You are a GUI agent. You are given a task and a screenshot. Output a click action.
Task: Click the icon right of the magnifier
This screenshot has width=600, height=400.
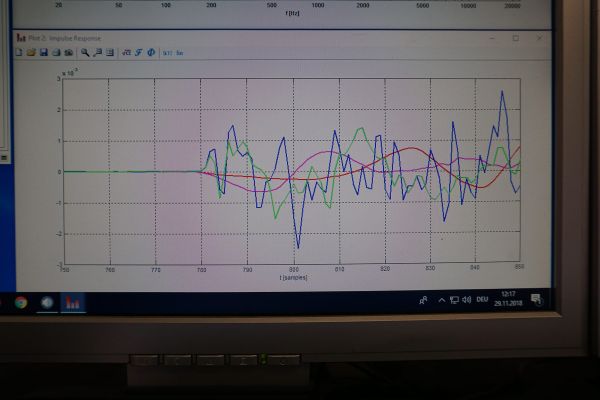[x=97, y=52]
